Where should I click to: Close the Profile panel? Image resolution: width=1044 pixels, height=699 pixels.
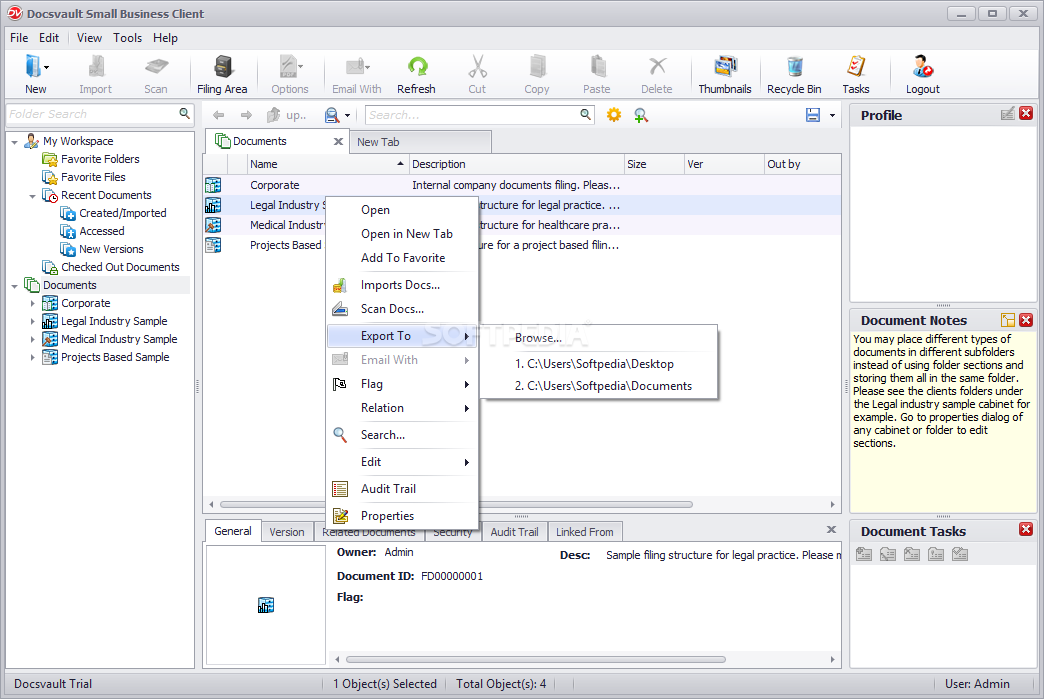pos(1026,114)
